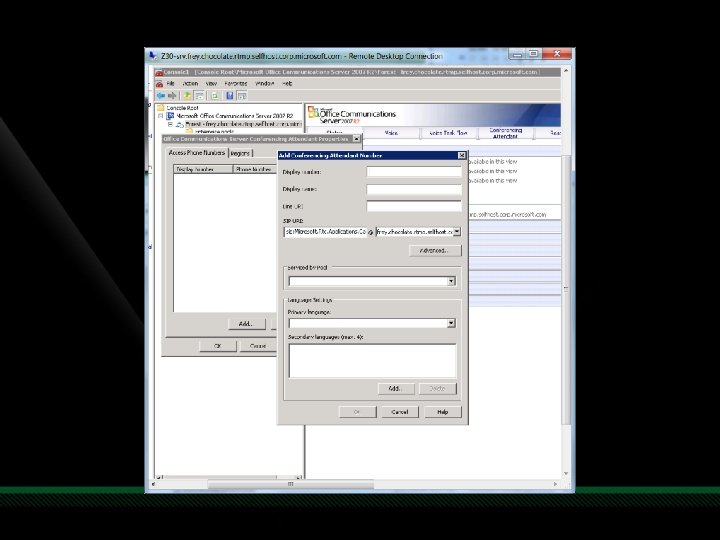Toggle the Show/Hide Action Pane toolbar icon
Image resolution: width=720 pixels, height=540 pixels.
[x=242, y=96]
